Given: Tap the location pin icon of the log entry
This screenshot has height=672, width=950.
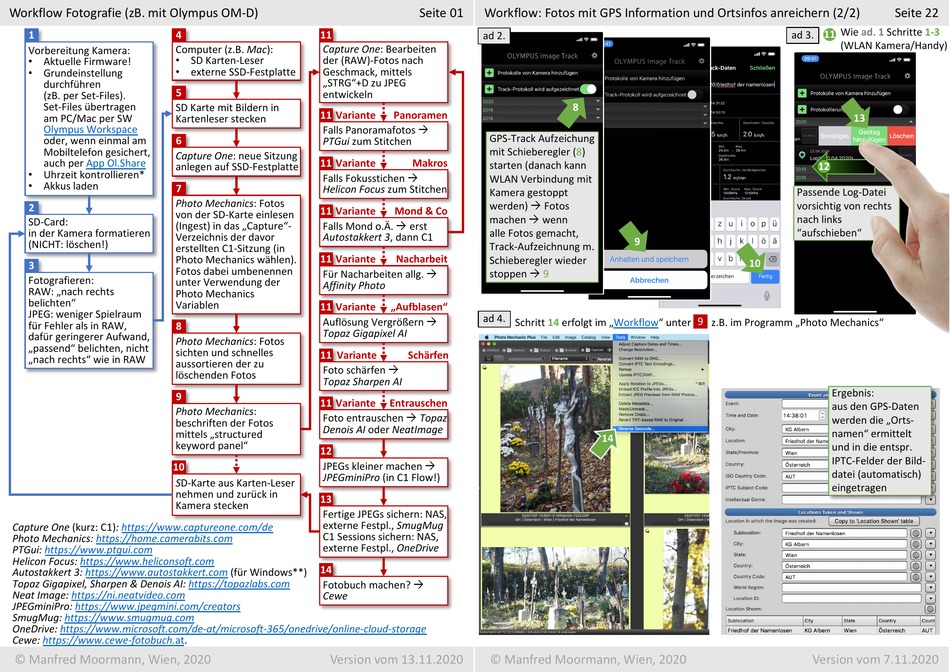Looking at the screenshot, I should point(802,155).
